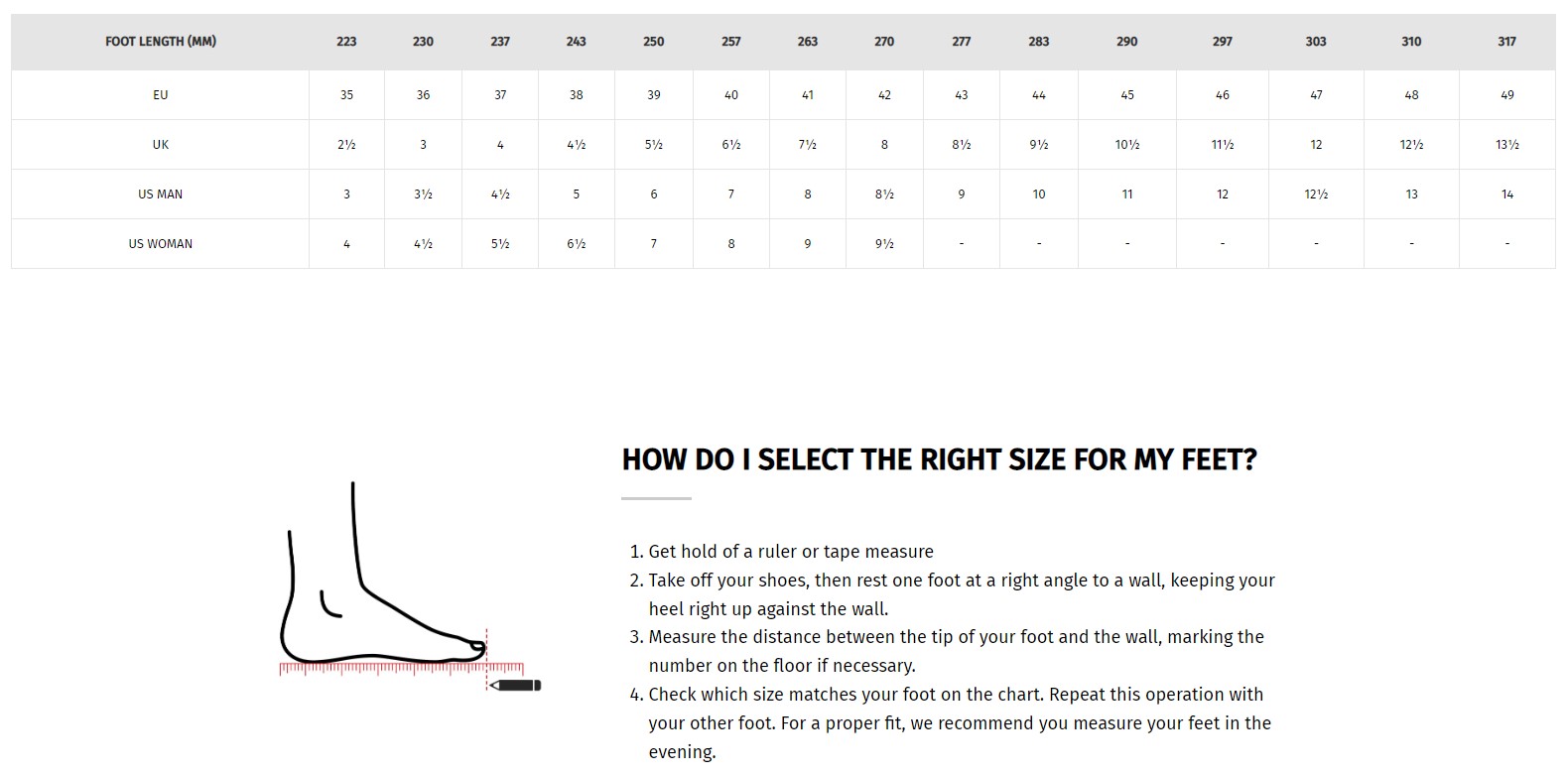Click the FOOT LENGTH (MM) header cell
This screenshot has width=1568, height=777.
point(161,42)
